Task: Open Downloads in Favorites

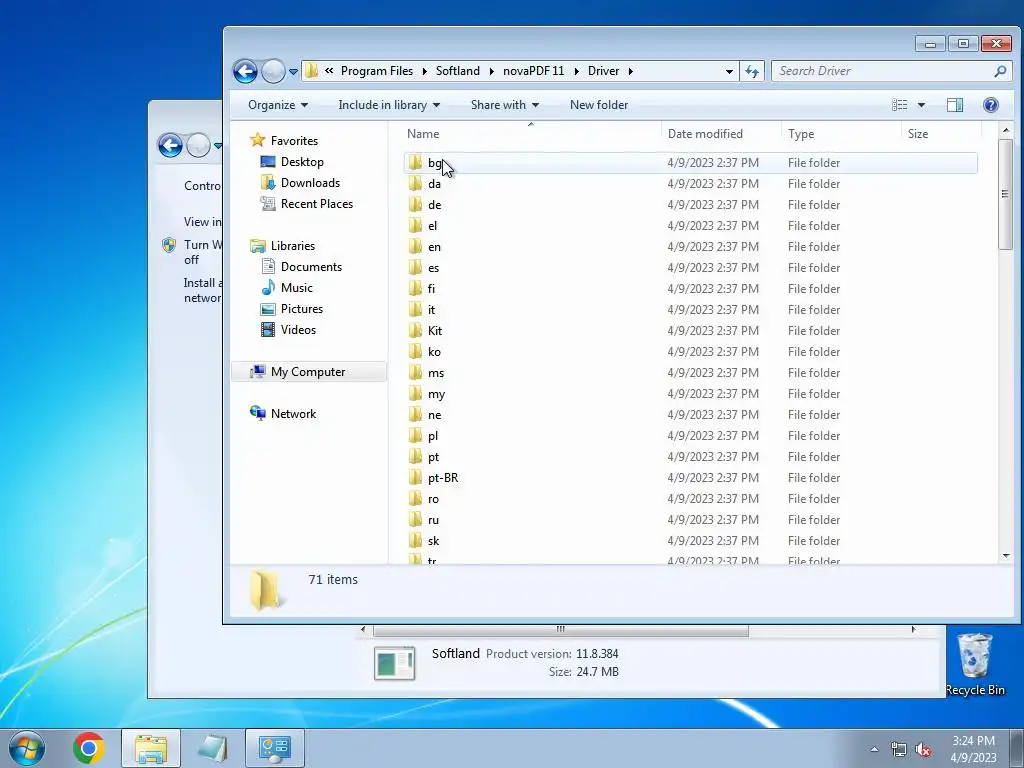Action: pos(310,183)
